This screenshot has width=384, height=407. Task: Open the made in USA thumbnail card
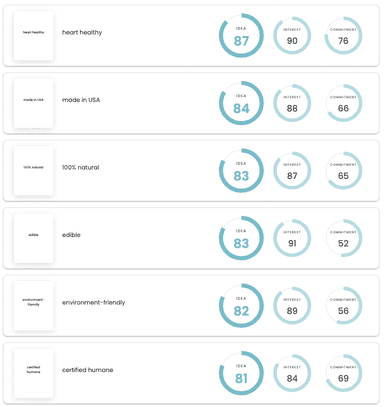pos(33,103)
